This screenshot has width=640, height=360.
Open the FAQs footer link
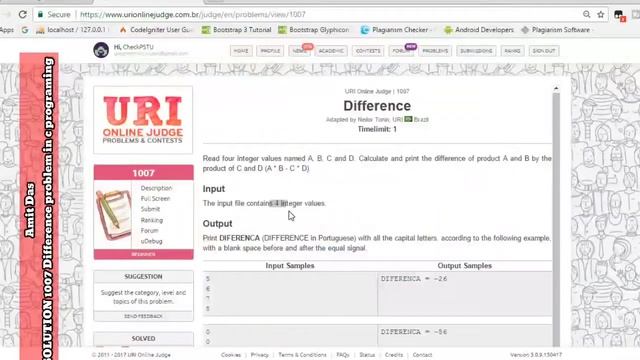pyautogui.click(x=343, y=355)
